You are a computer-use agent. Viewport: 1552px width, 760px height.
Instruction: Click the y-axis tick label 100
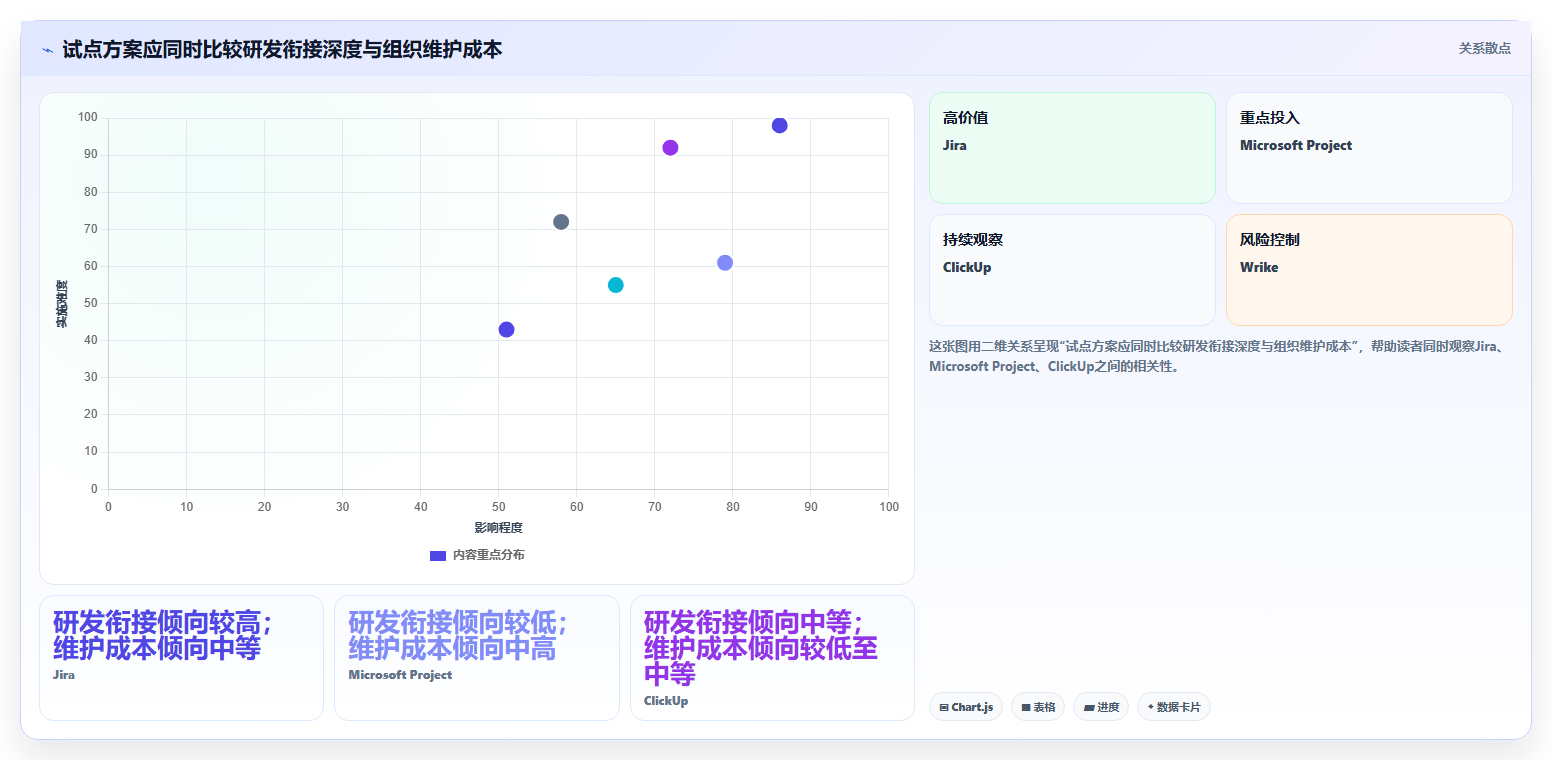coord(87,118)
